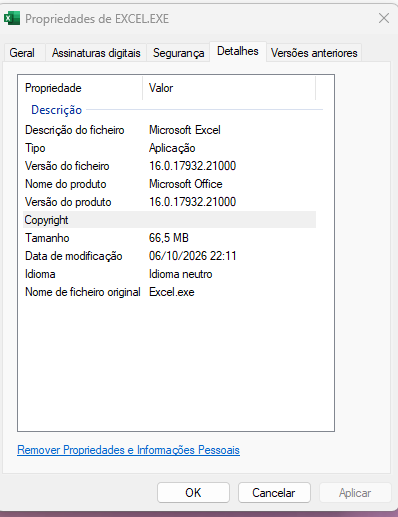Image resolution: width=398 pixels, height=517 pixels.
Task: Click the Aplicação value
Action: (172, 148)
